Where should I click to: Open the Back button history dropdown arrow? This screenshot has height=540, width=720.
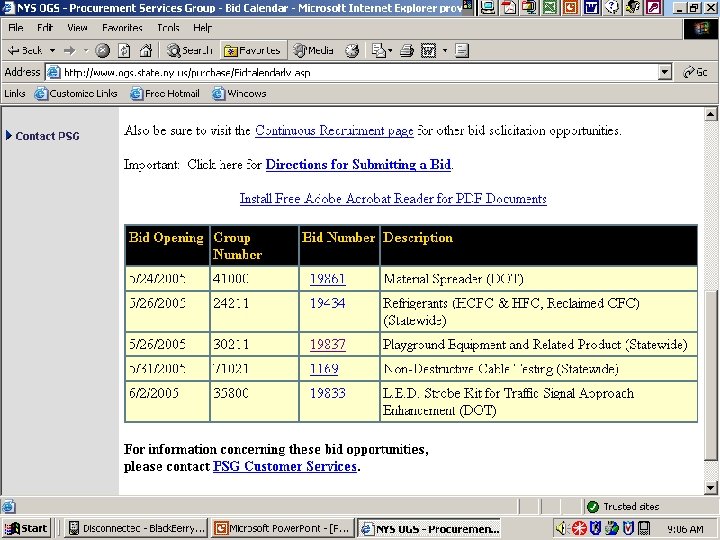pos(52,51)
